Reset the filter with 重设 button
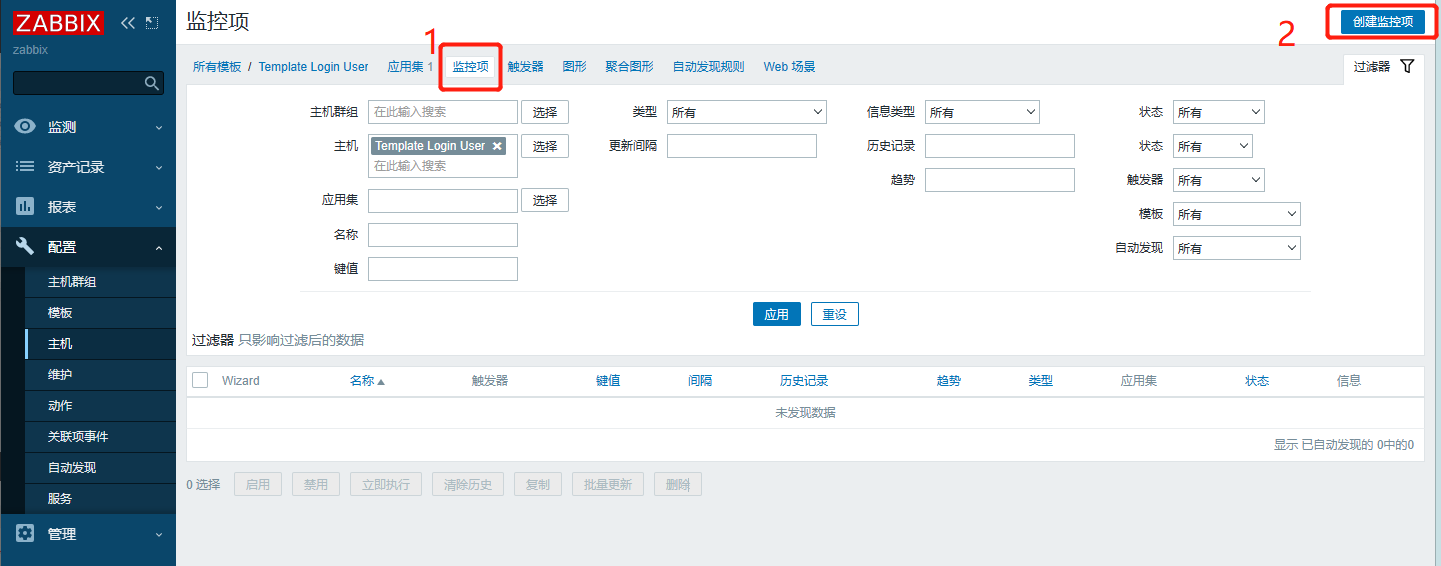This screenshot has height=566, width=1441. [x=835, y=314]
